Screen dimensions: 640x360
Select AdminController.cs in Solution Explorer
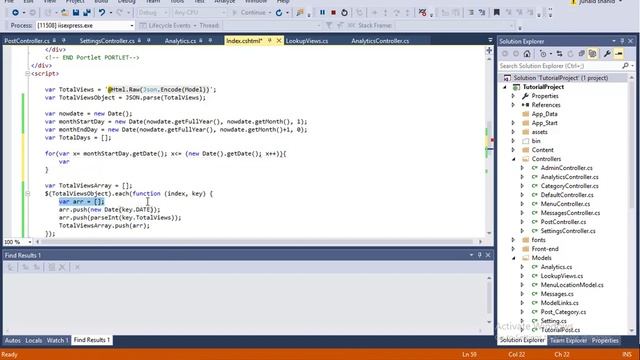click(566, 168)
